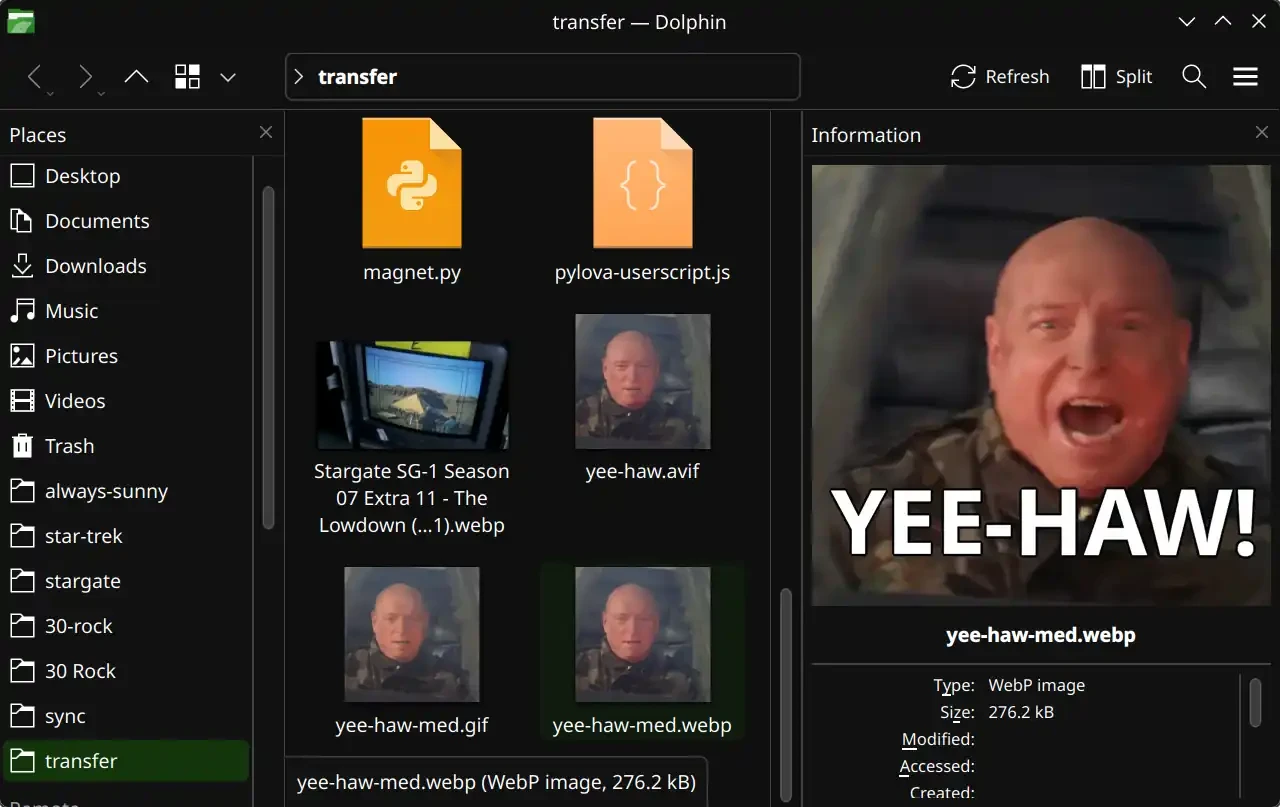Open the search tool
The image size is (1280, 807).
pos(1194,77)
